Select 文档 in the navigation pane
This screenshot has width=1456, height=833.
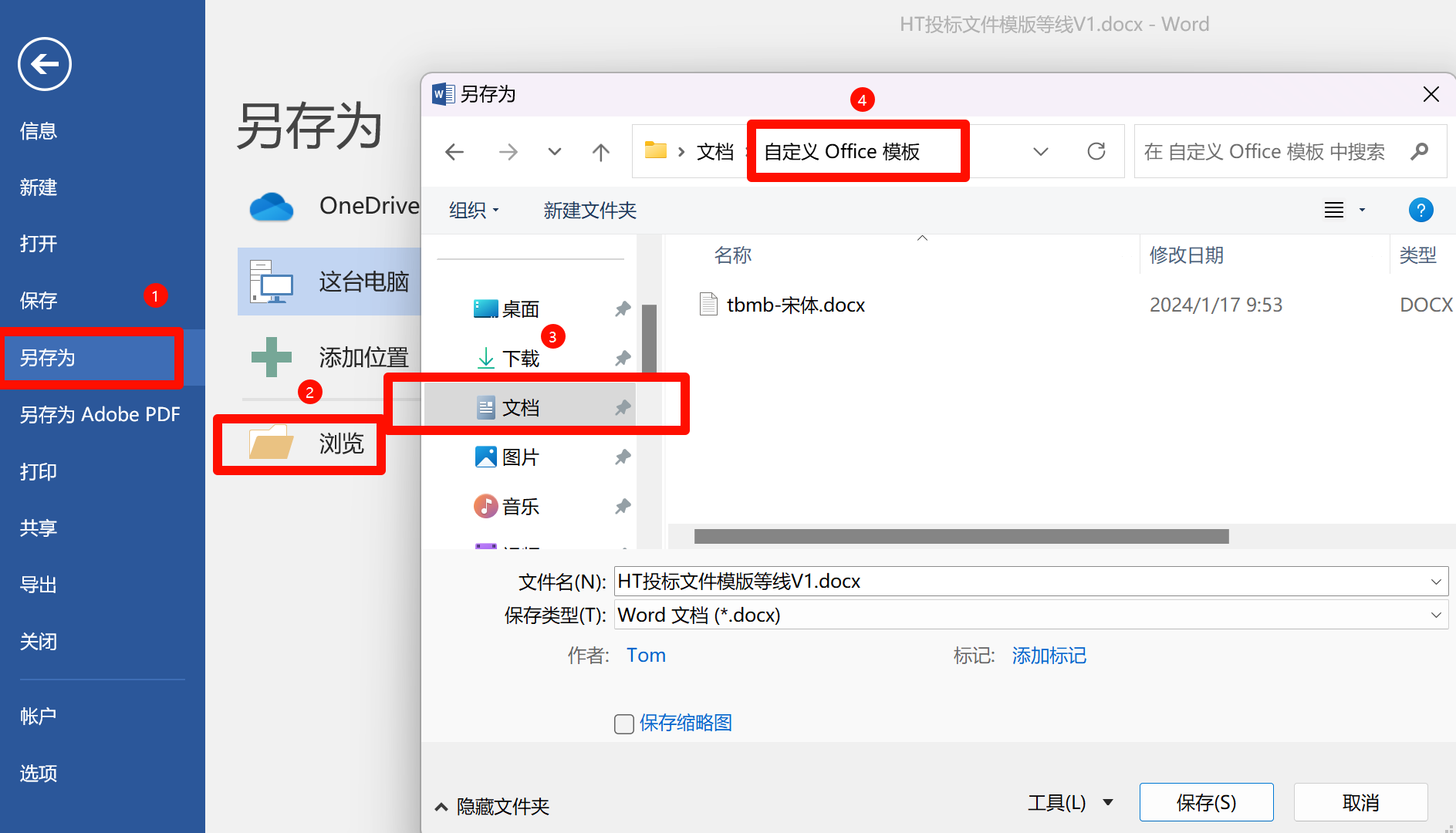click(x=530, y=407)
